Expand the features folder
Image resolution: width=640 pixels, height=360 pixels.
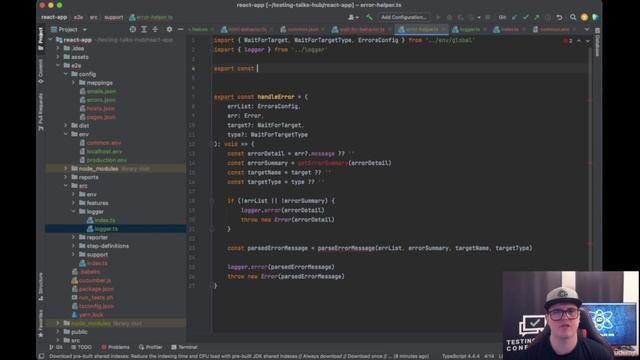pos(73,203)
